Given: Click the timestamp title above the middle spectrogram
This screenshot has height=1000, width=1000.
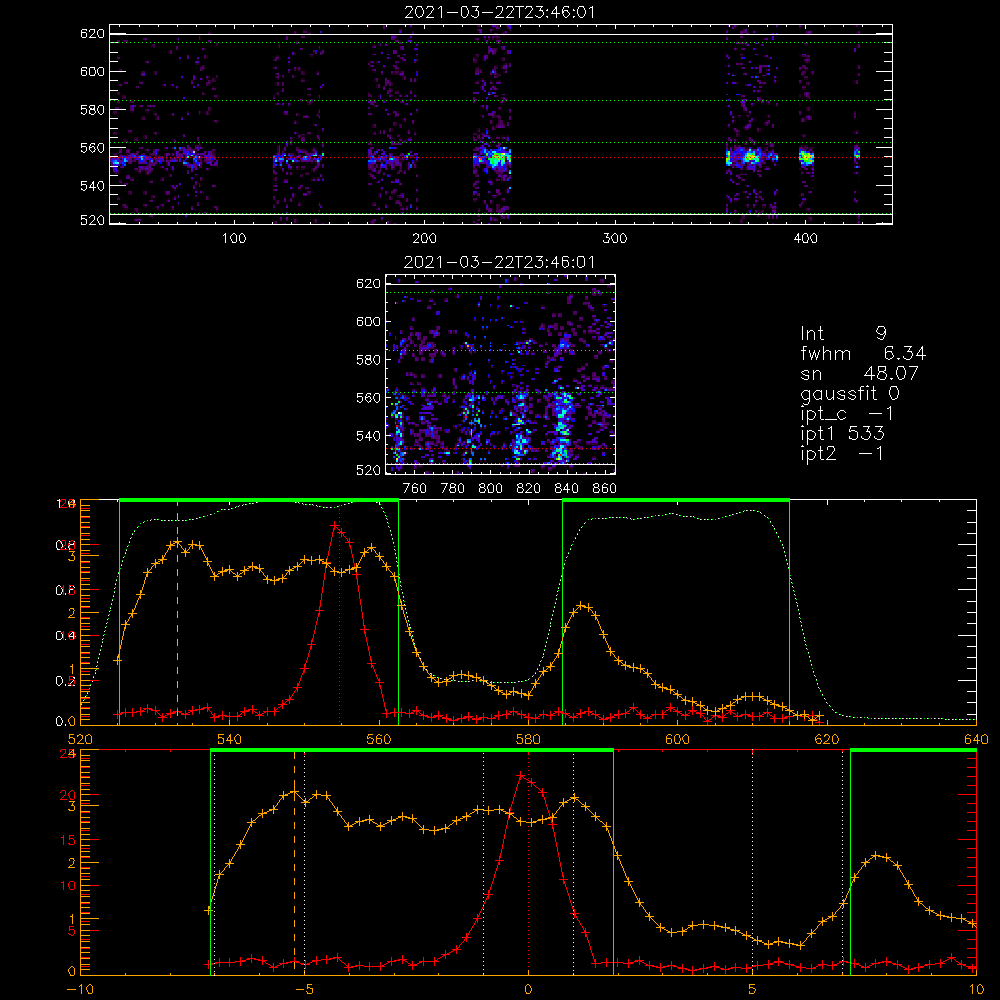Looking at the screenshot, I should 500,262.
